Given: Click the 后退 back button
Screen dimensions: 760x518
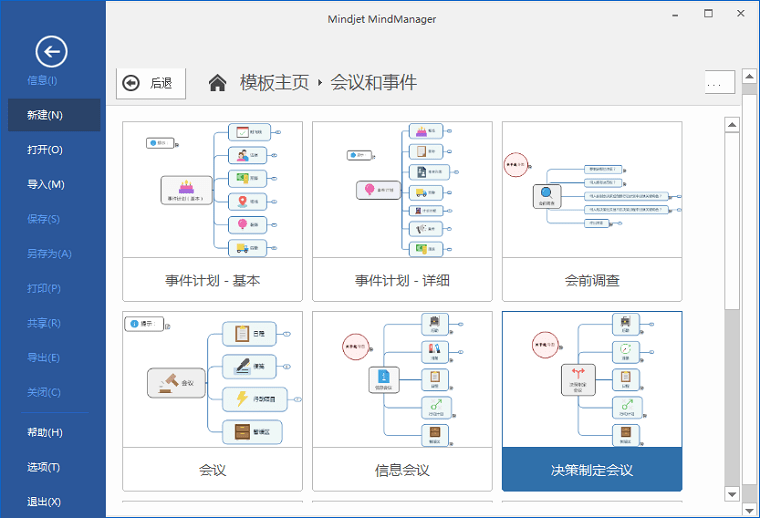Looking at the screenshot, I should (151, 83).
